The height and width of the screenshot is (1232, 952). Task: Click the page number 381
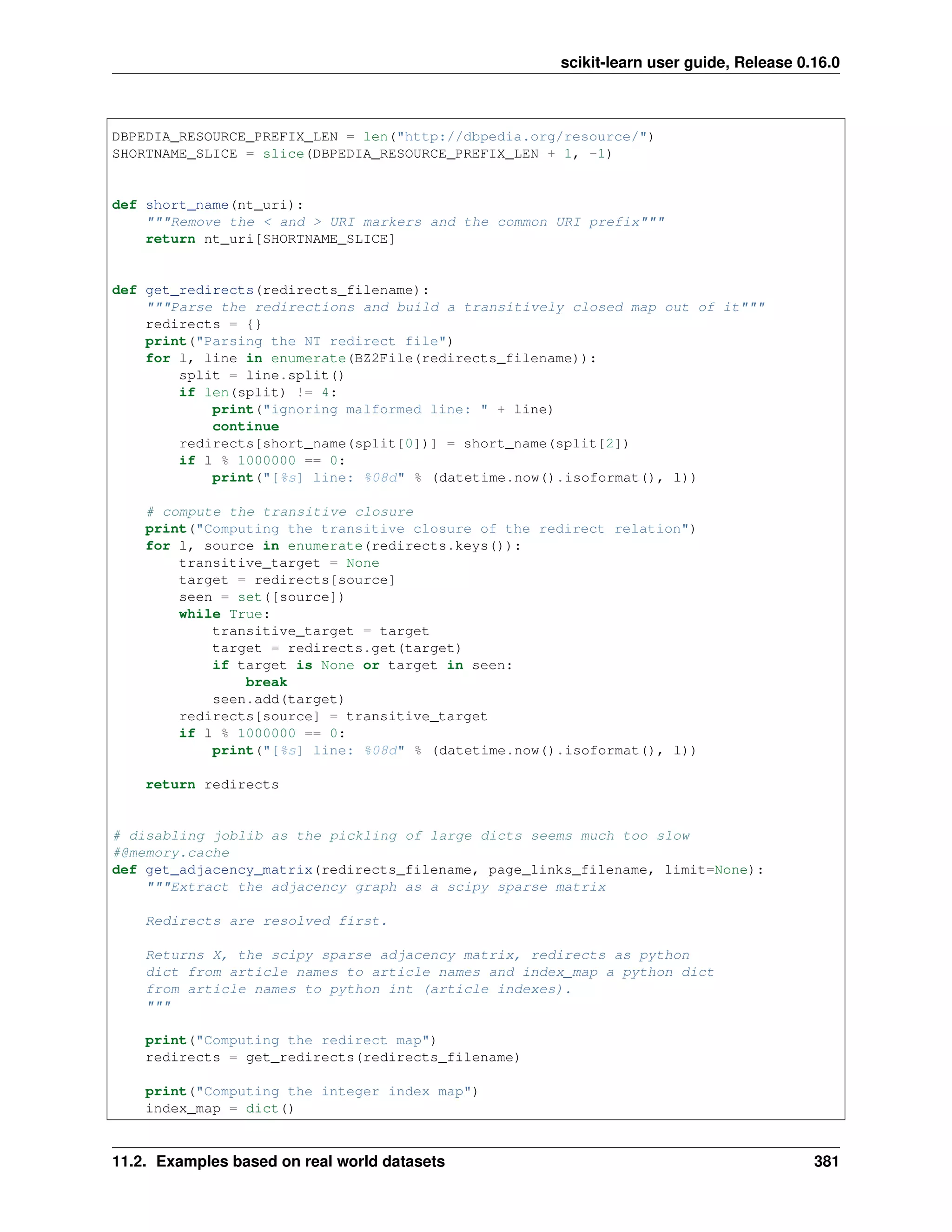[x=826, y=1161]
